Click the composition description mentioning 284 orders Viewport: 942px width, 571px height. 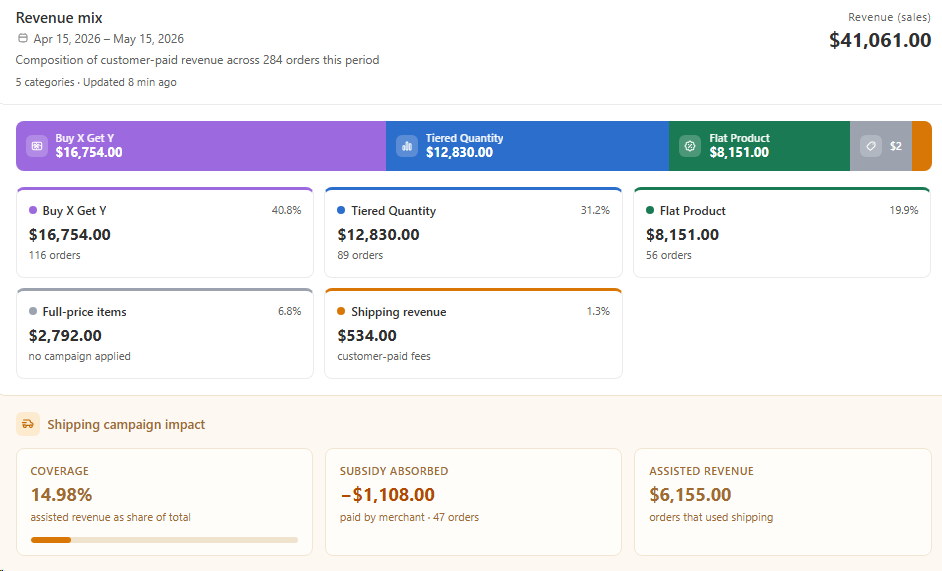pos(197,60)
